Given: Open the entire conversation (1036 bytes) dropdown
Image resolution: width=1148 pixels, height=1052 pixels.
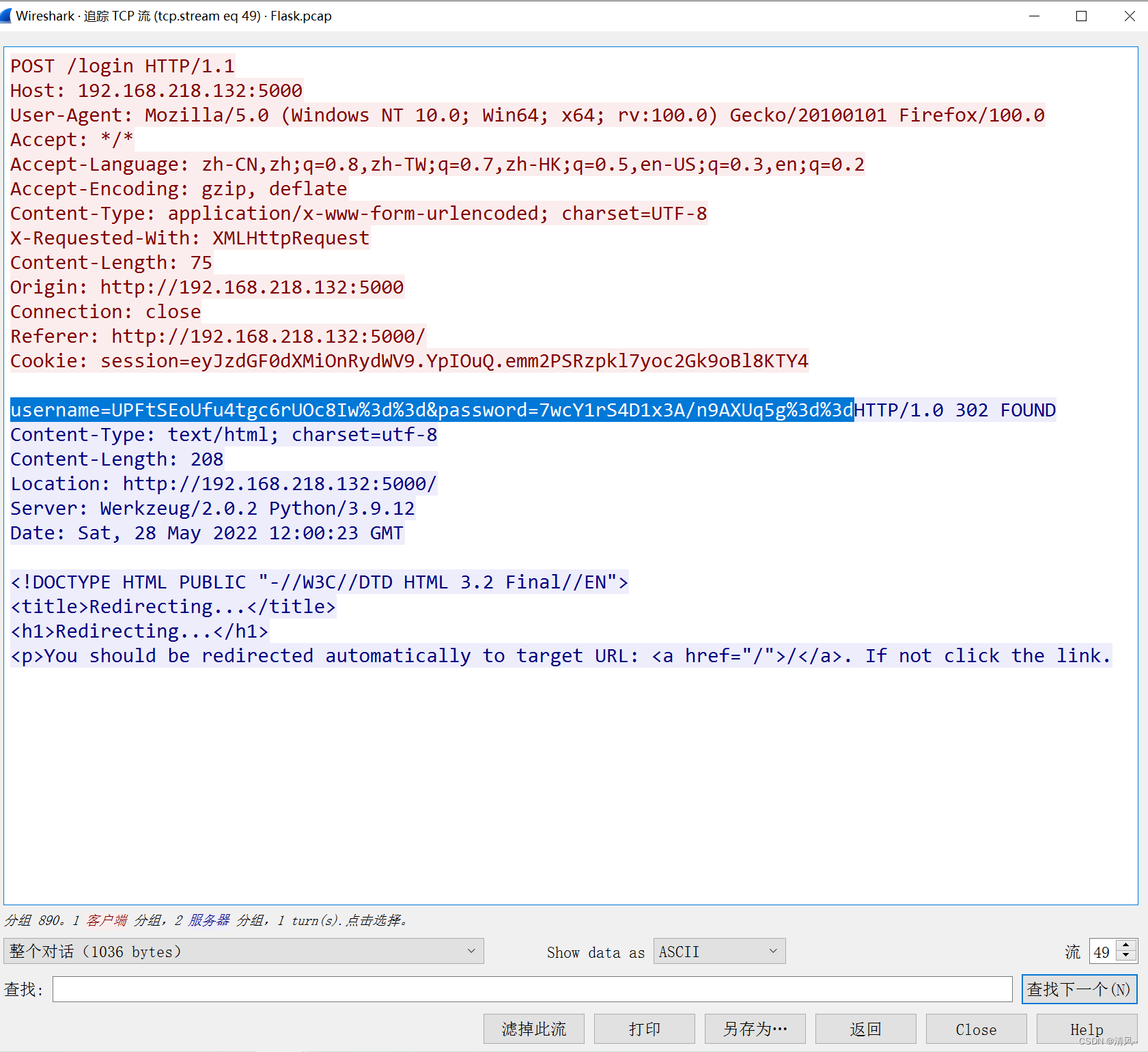Looking at the screenshot, I should click(x=244, y=951).
